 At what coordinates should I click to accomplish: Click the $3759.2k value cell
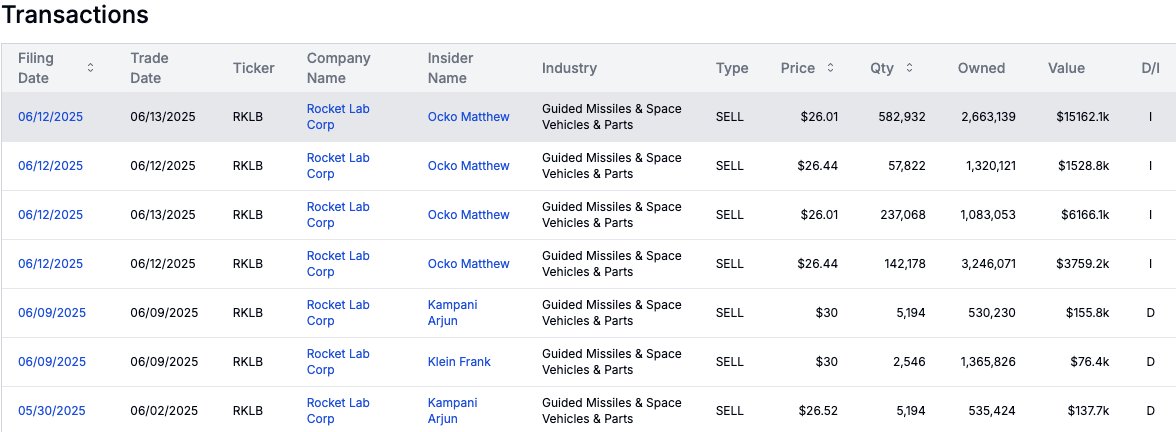(x=1084, y=264)
